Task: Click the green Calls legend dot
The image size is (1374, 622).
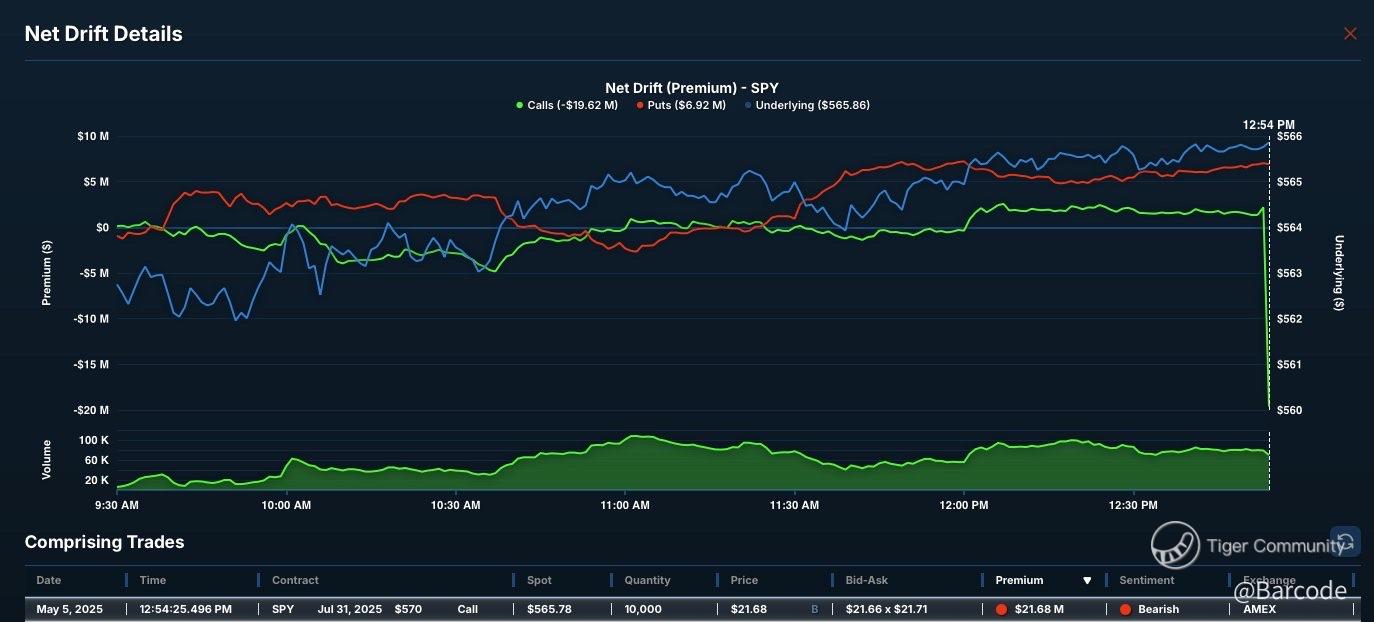Action: click(519, 105)
